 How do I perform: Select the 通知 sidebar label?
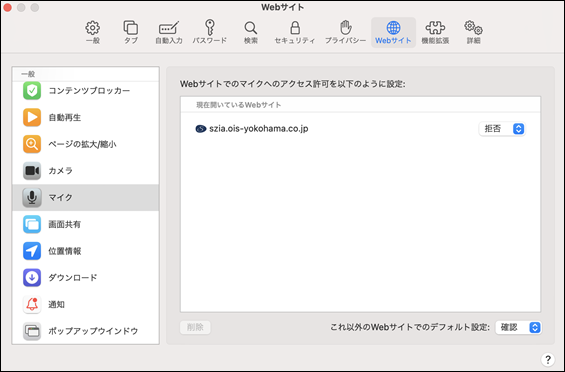(x=57, y=304)
